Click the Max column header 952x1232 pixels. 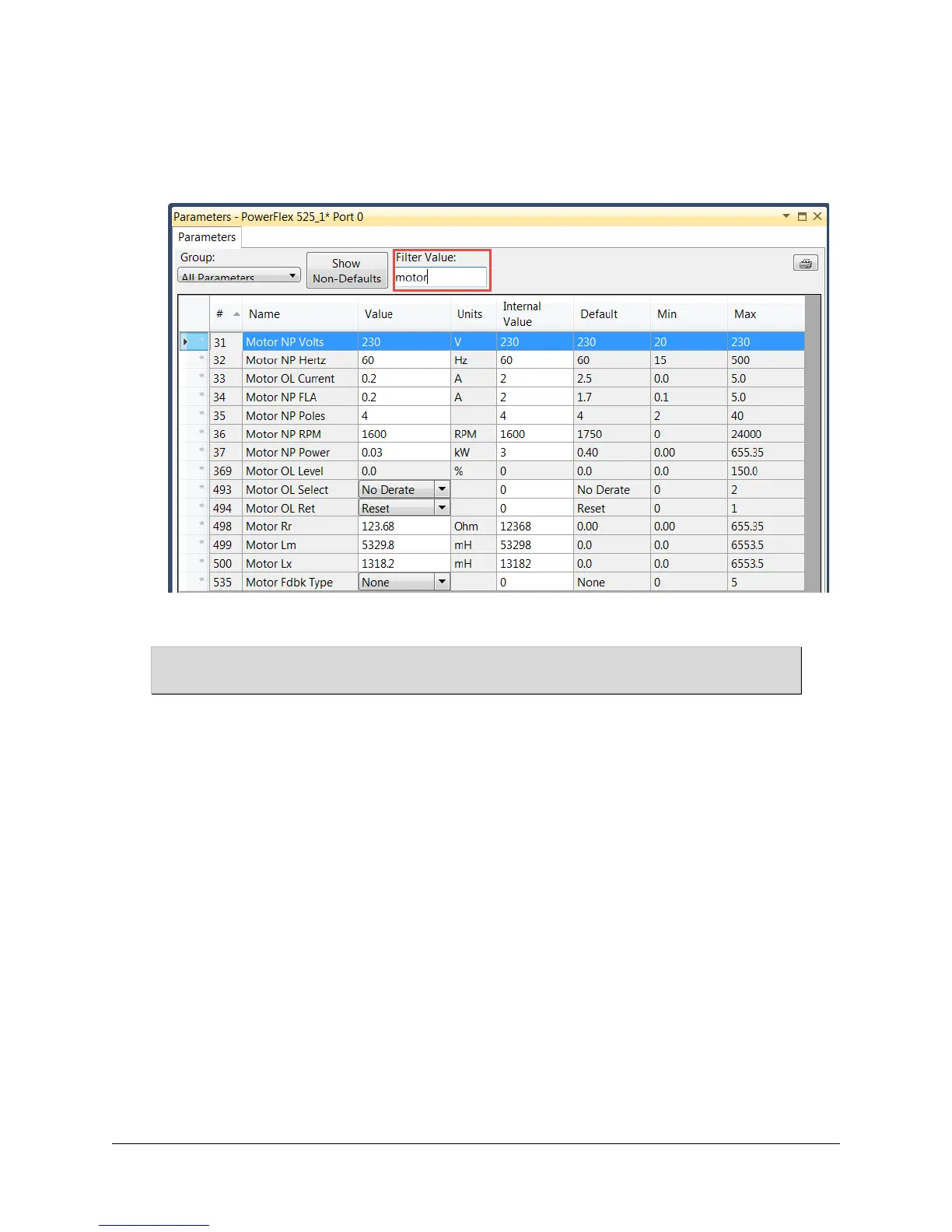click(x=766, y=313)
